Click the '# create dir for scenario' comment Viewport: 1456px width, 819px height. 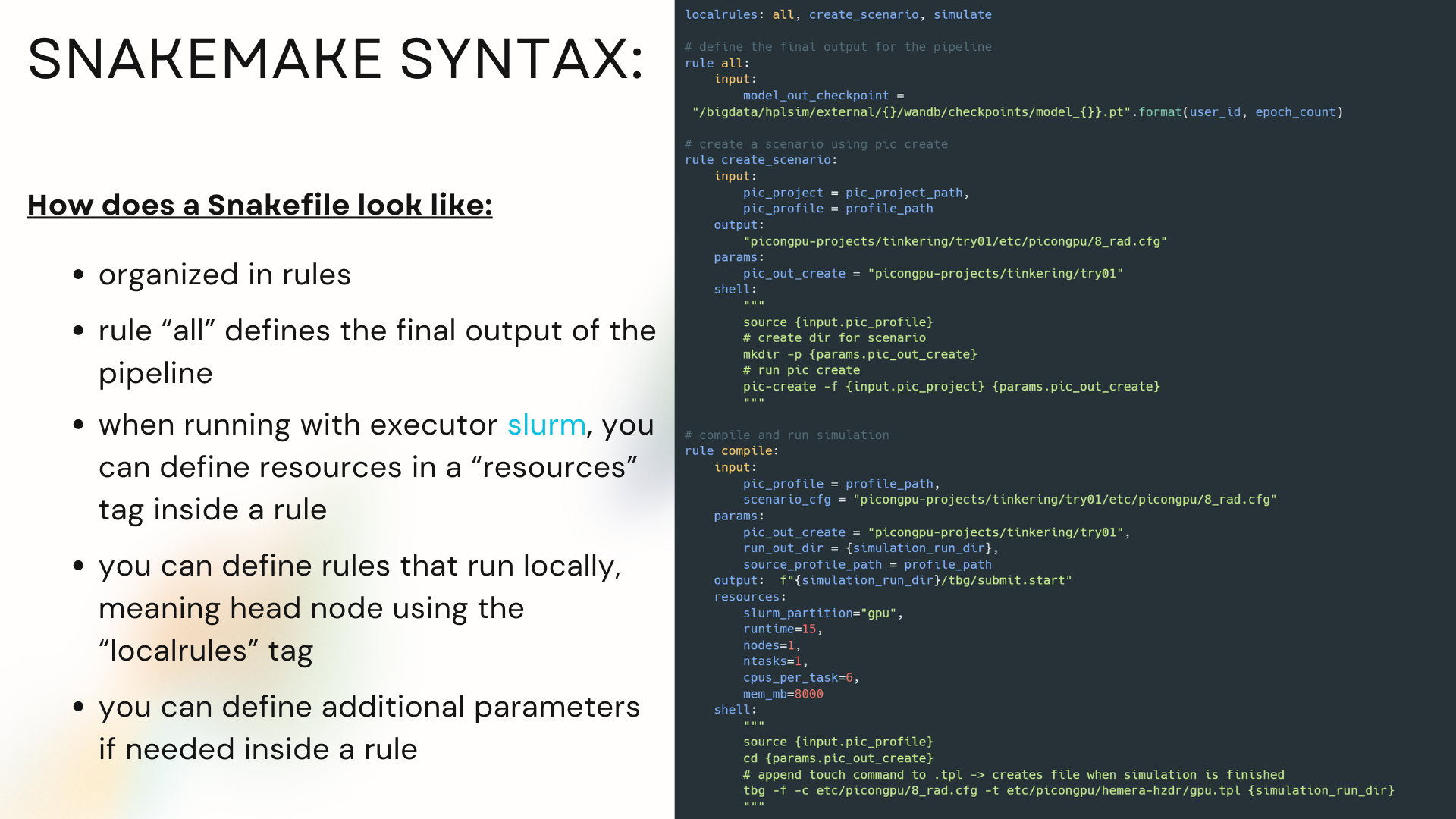coord(834,338)
